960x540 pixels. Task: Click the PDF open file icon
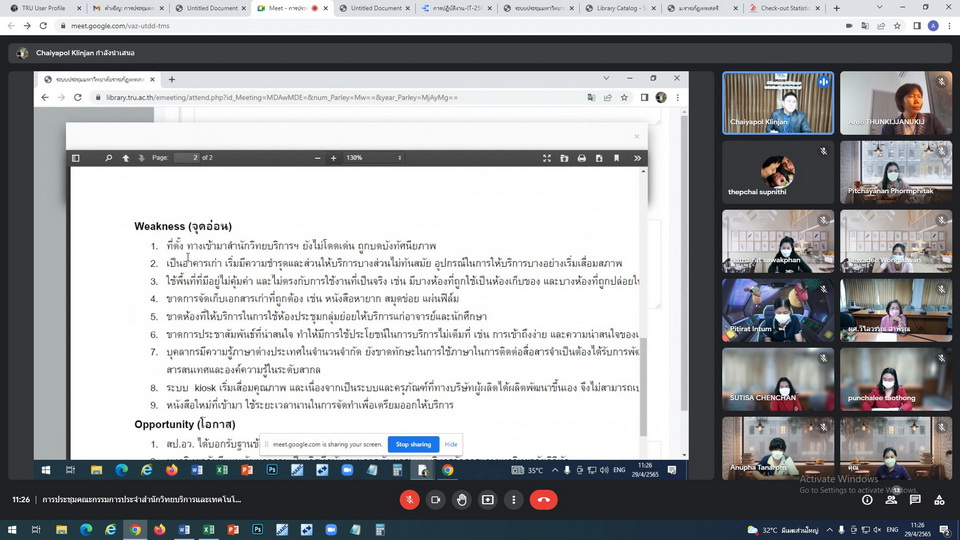pyautogui.click(x=564, y=158)
